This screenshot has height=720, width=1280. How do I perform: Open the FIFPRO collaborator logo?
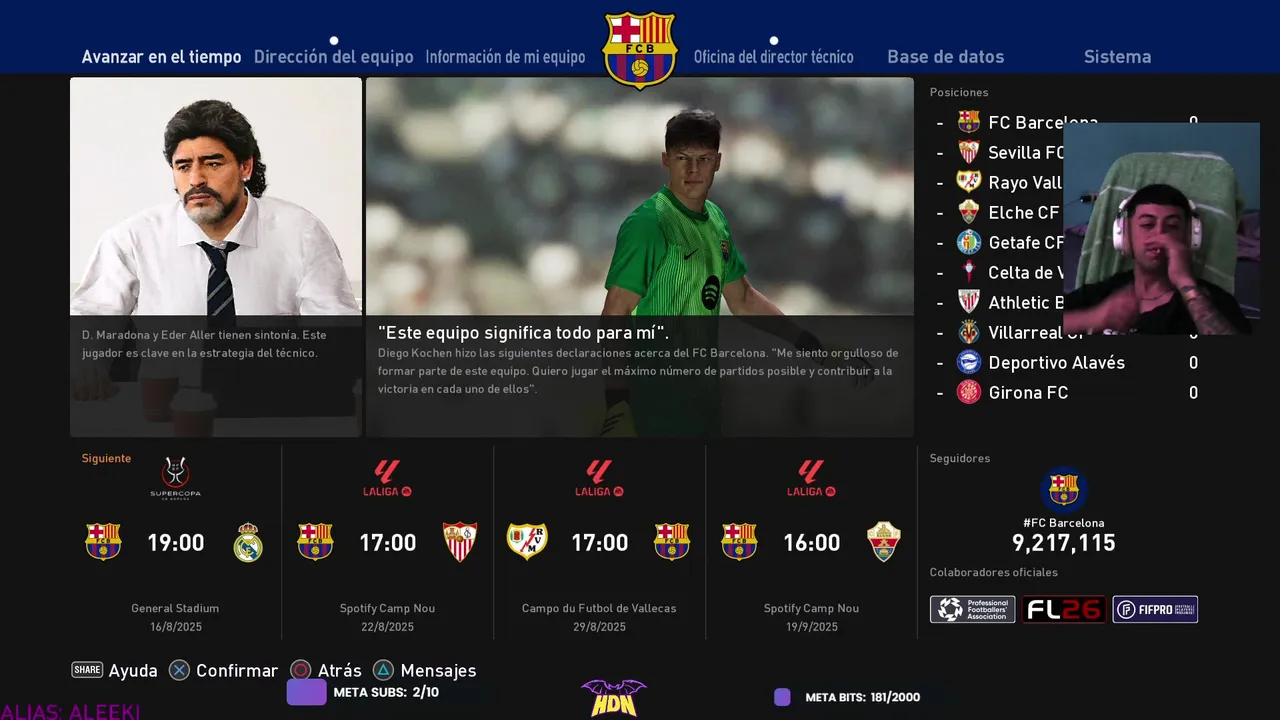pyautogui.click(x=1155, y=609)
